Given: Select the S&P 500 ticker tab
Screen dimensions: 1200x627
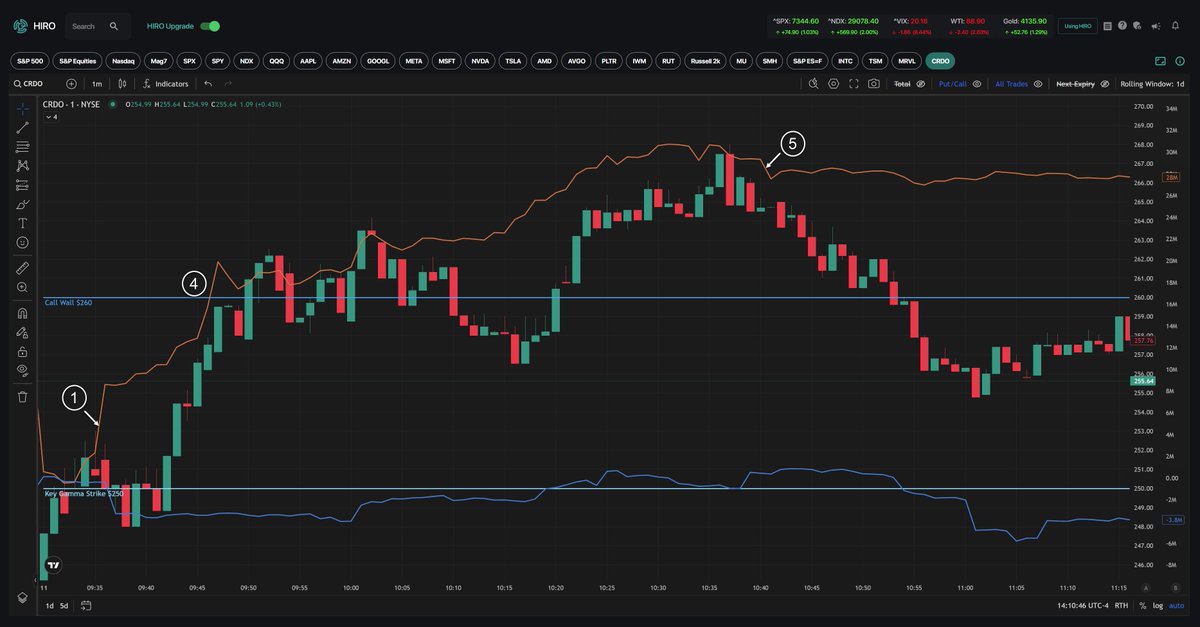Looking at the screenshot, I should (x=30, y=61).
